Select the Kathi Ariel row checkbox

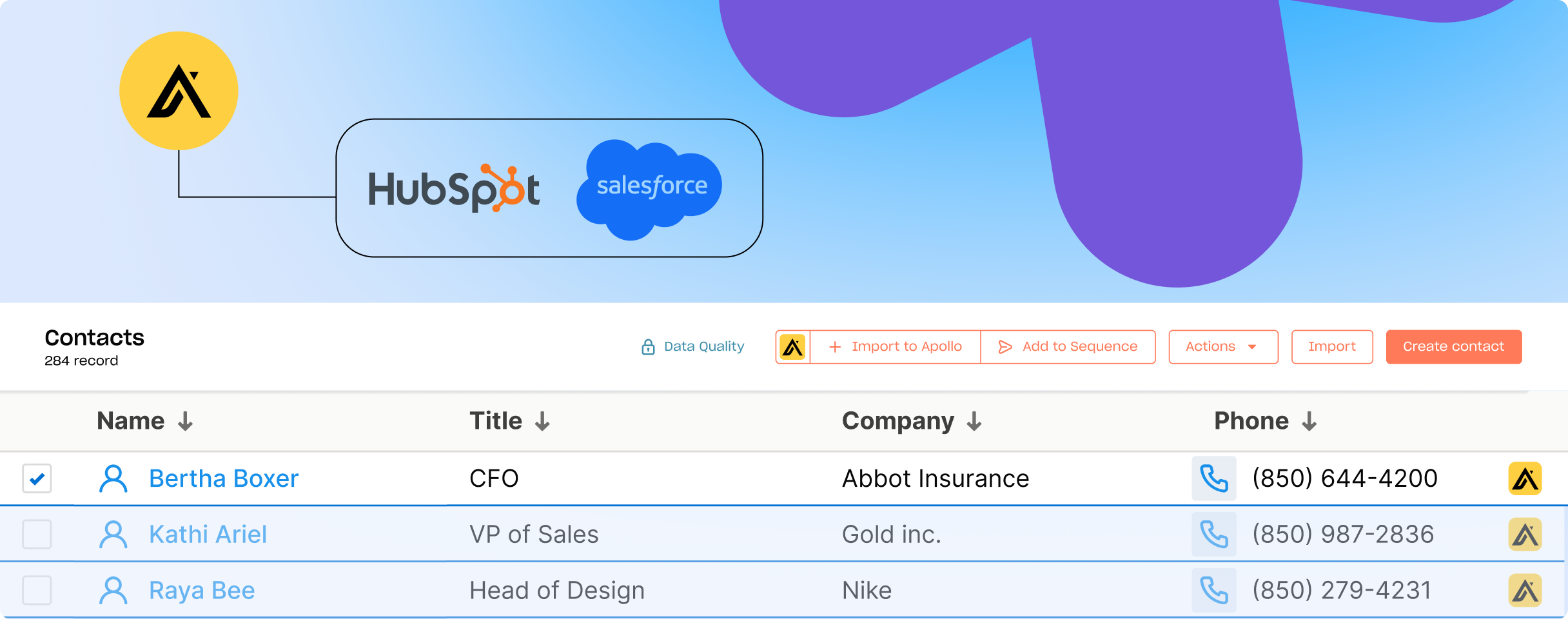coord(37,535)
